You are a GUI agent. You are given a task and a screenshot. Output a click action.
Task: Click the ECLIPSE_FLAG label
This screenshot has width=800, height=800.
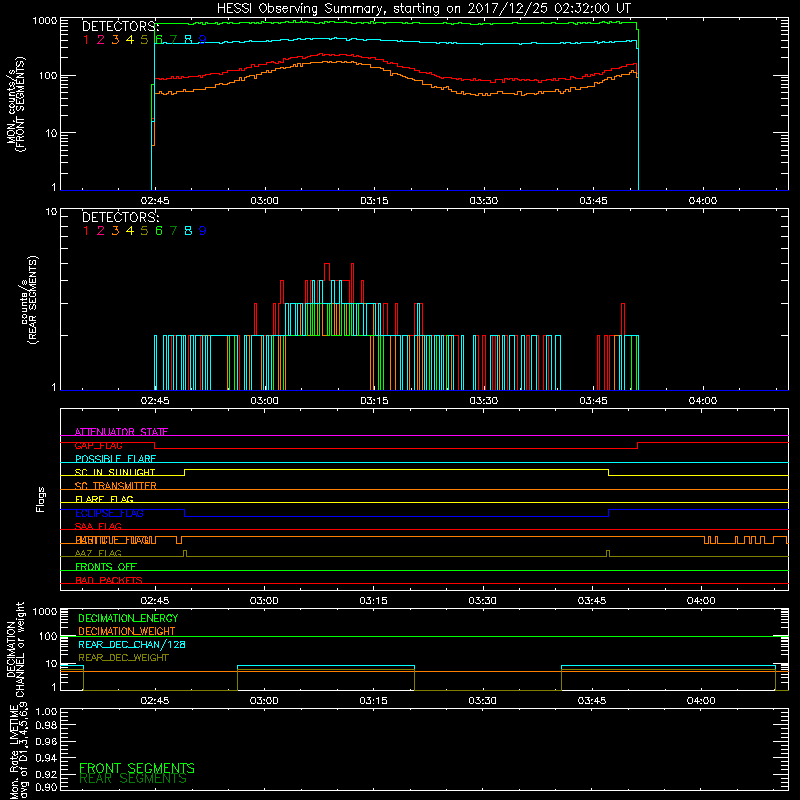109,513
